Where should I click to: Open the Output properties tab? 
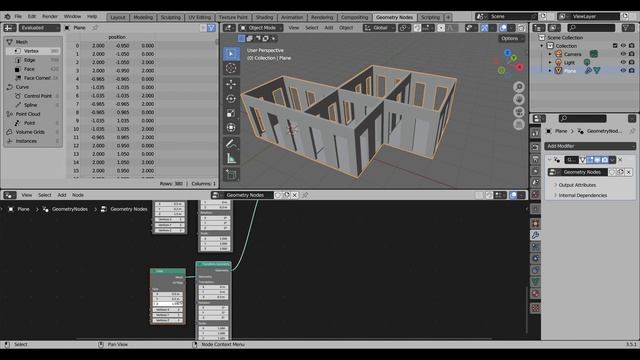click(536, 159)
